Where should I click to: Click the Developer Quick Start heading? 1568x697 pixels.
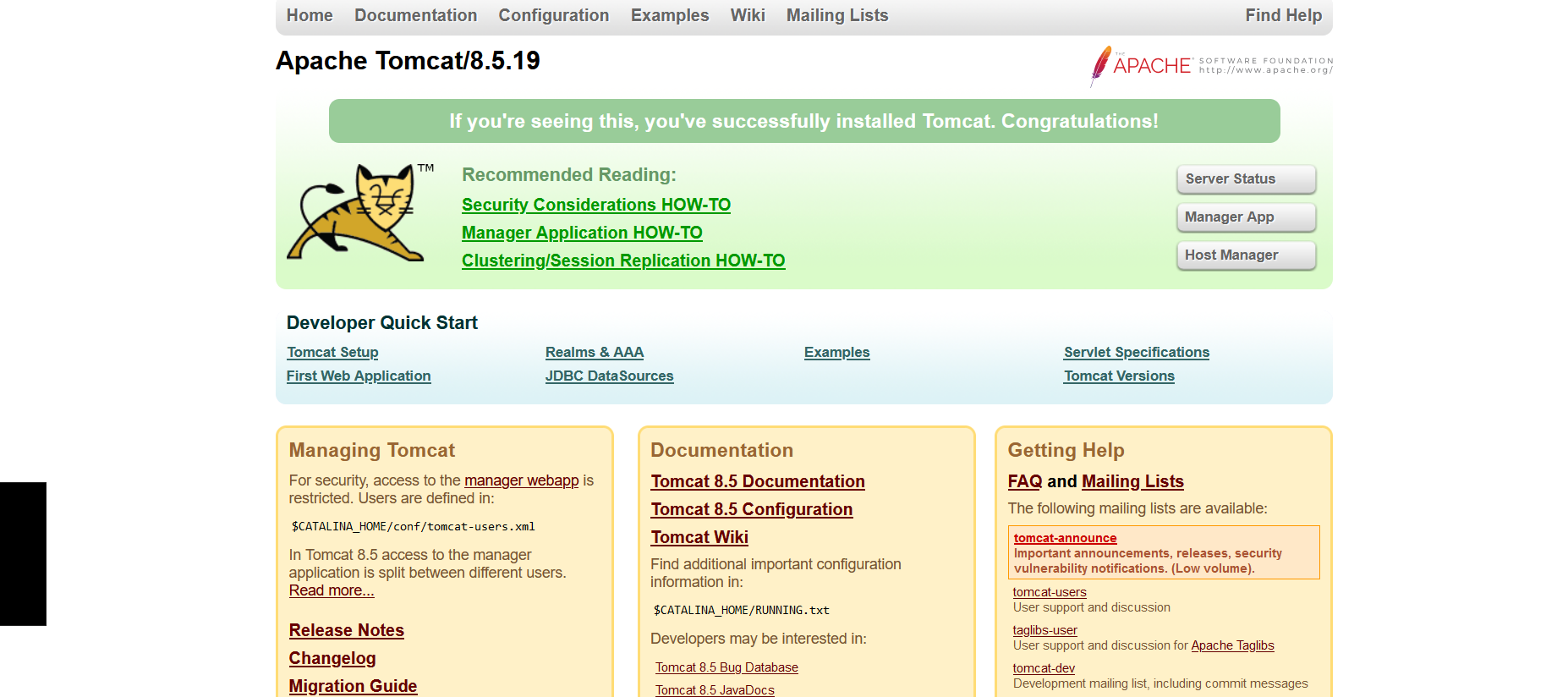tap(382, 322)
